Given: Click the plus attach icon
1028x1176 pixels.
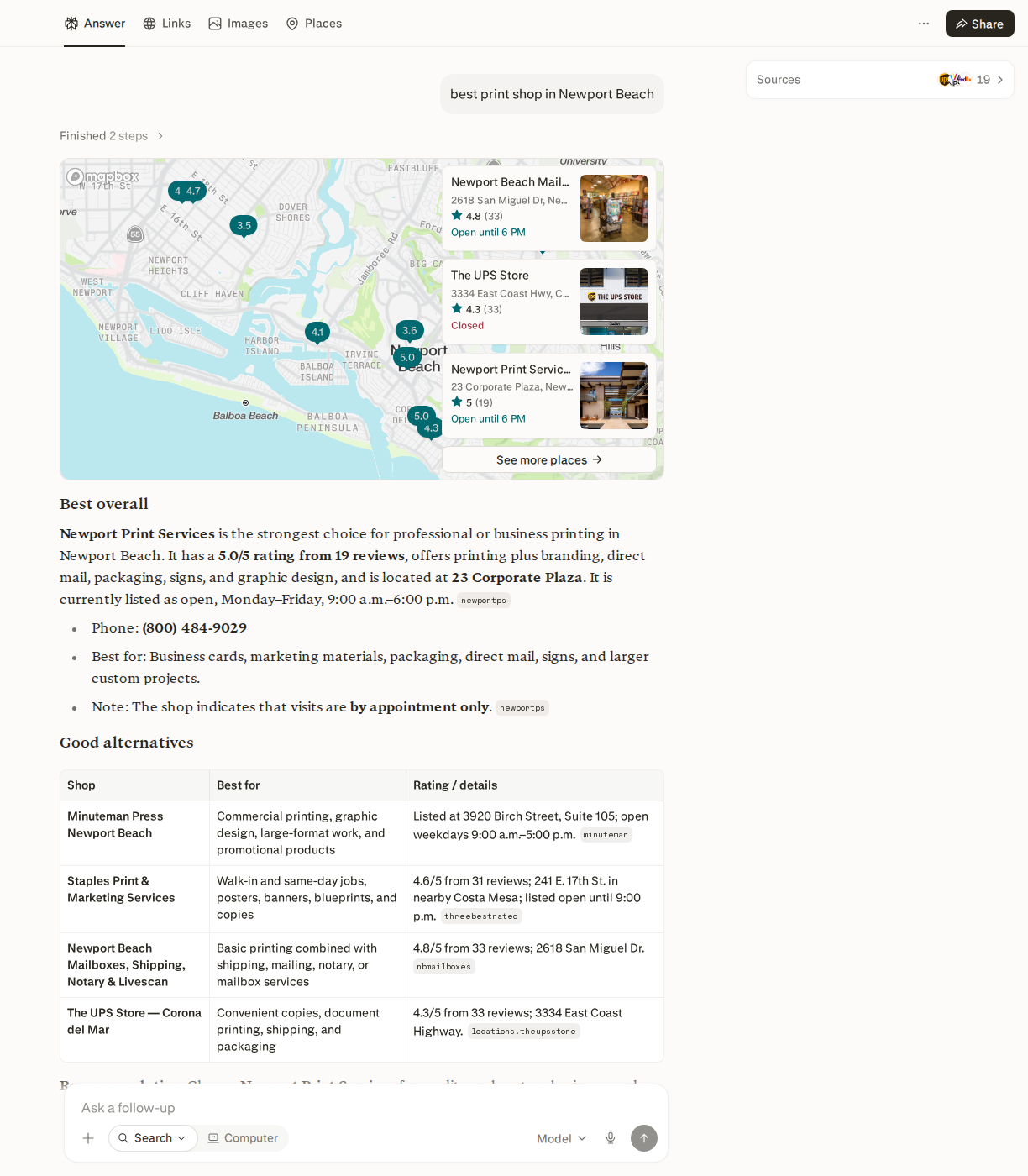Looking at the screenshot, I should [88, 1138].
